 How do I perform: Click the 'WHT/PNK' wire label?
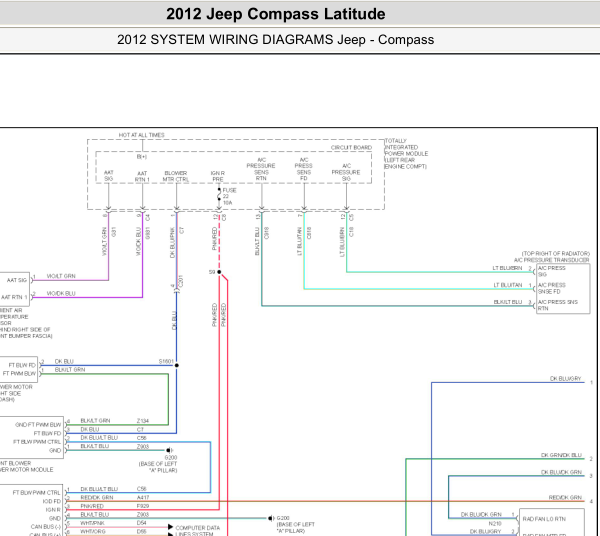tap(92, 523)
